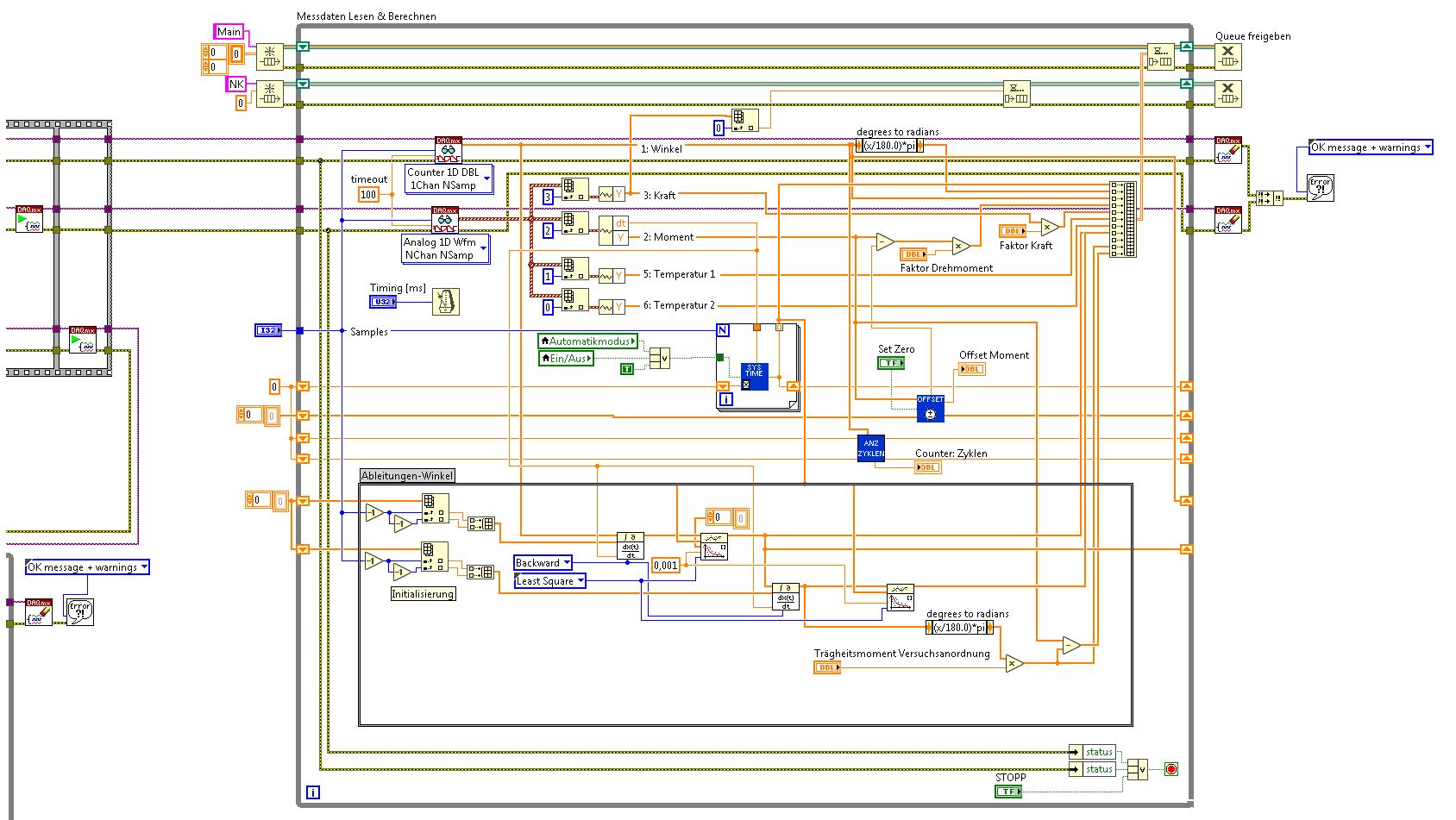Screen dimensions: 1456x820
Task: Click the while loop stop condition terminal
Action: 1170,769
